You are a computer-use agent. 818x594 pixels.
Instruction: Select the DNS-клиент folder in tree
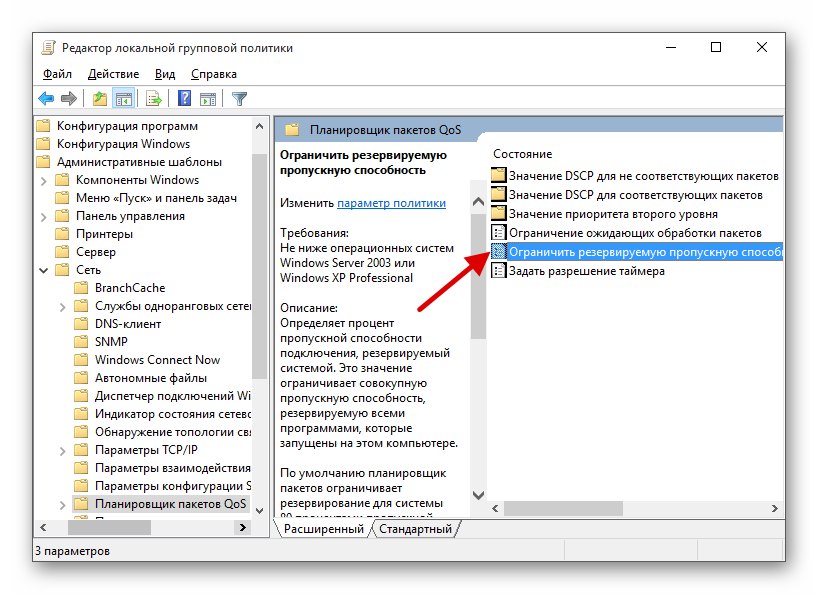point(127,324)
